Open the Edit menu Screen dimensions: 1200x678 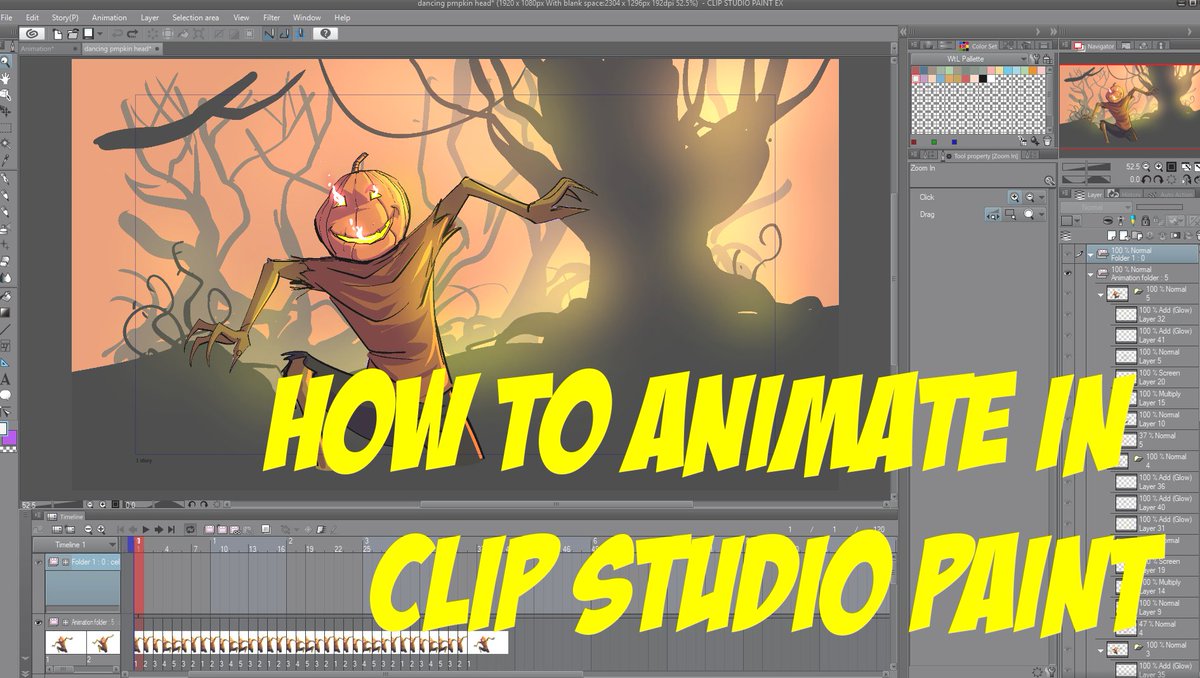[32, 18]
